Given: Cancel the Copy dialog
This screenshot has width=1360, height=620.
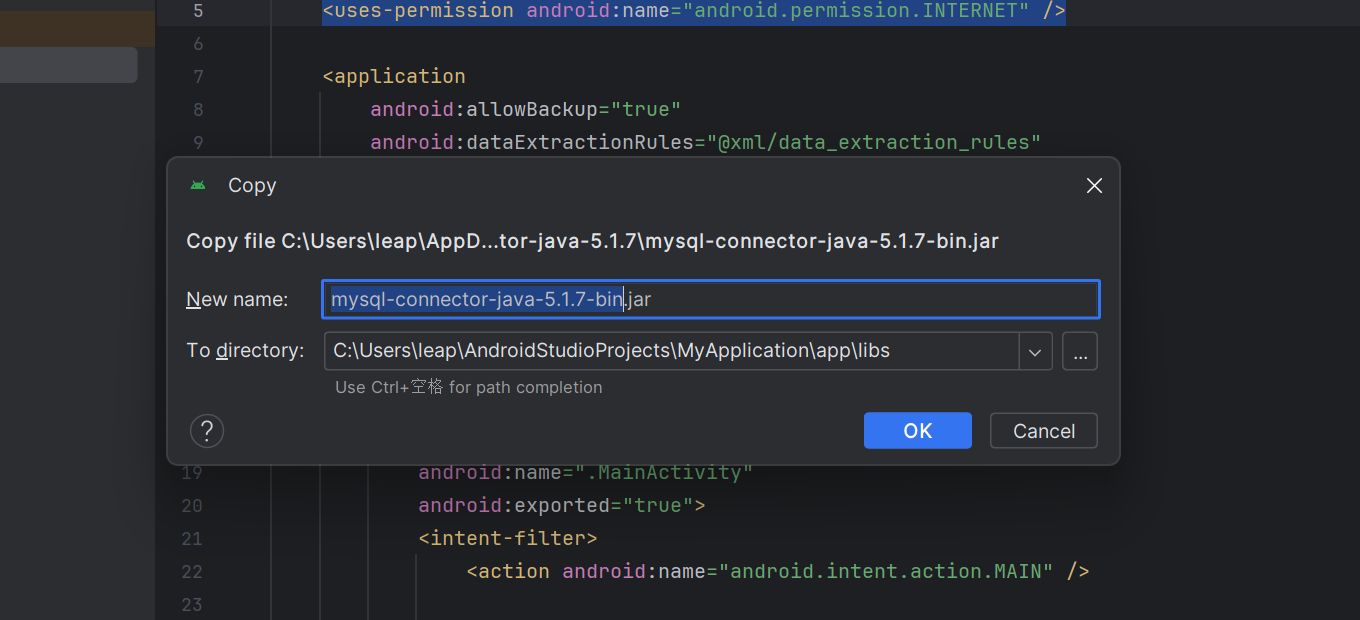Looking at the screenshot, I should (1043, 431).
